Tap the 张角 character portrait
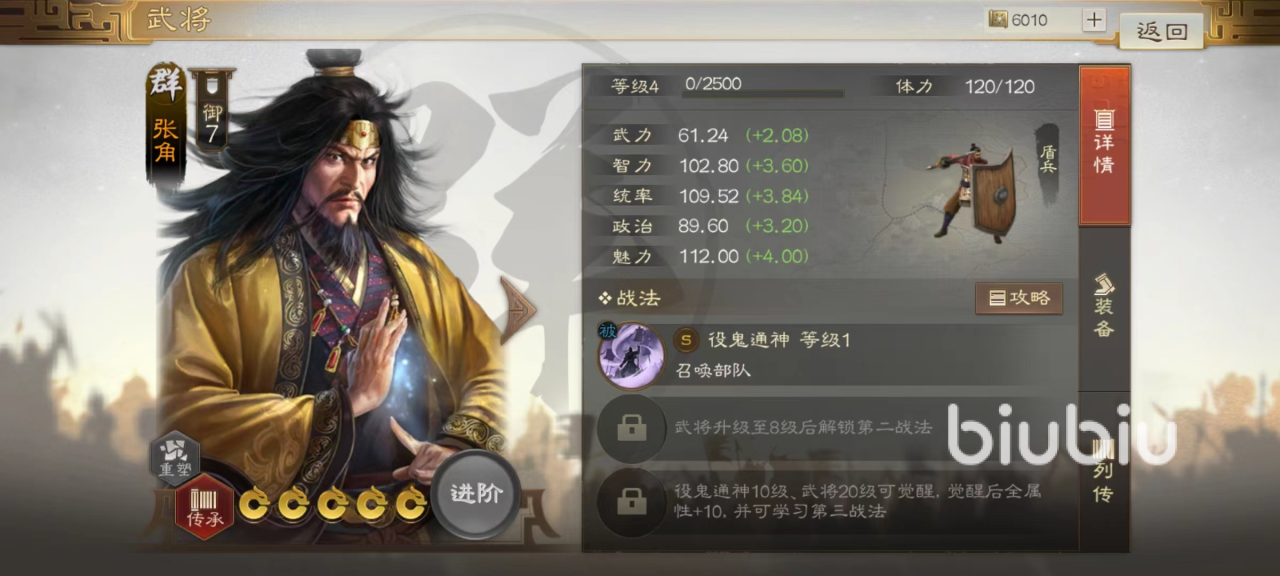 pyautogui.click(x=330, y=290)
